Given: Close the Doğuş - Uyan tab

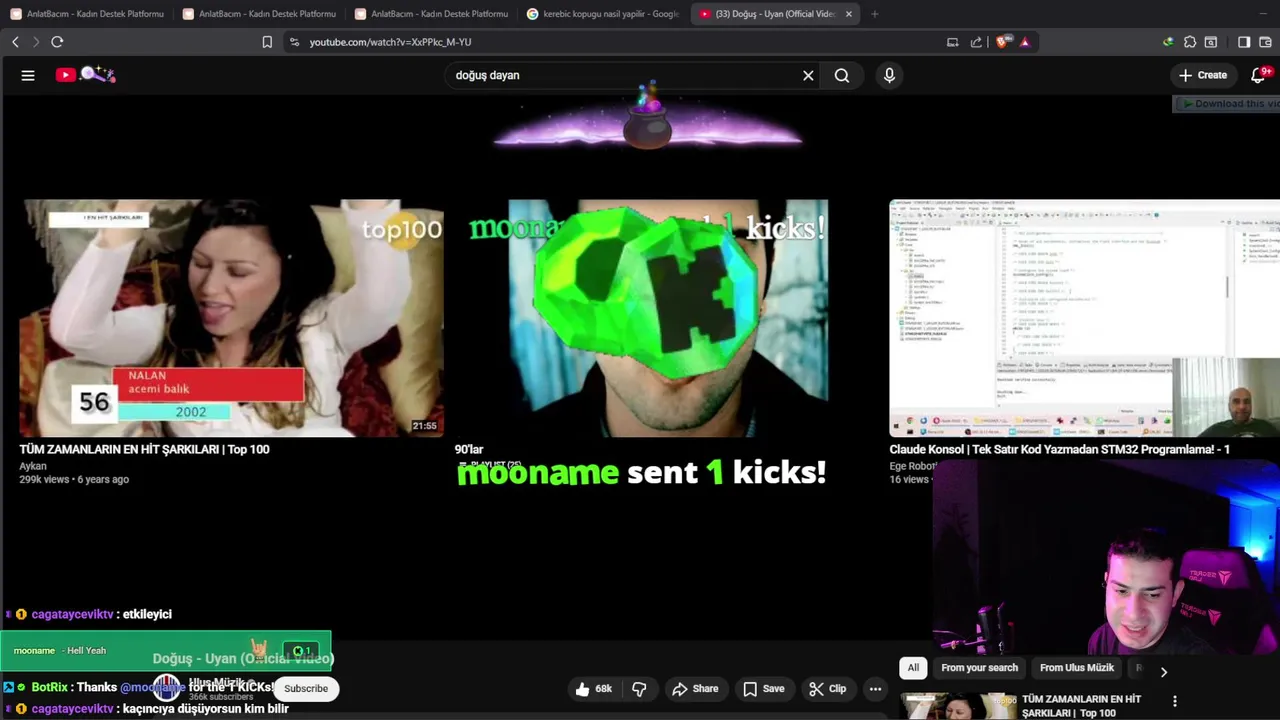Looking at the screenshot, I should (849, 14).
